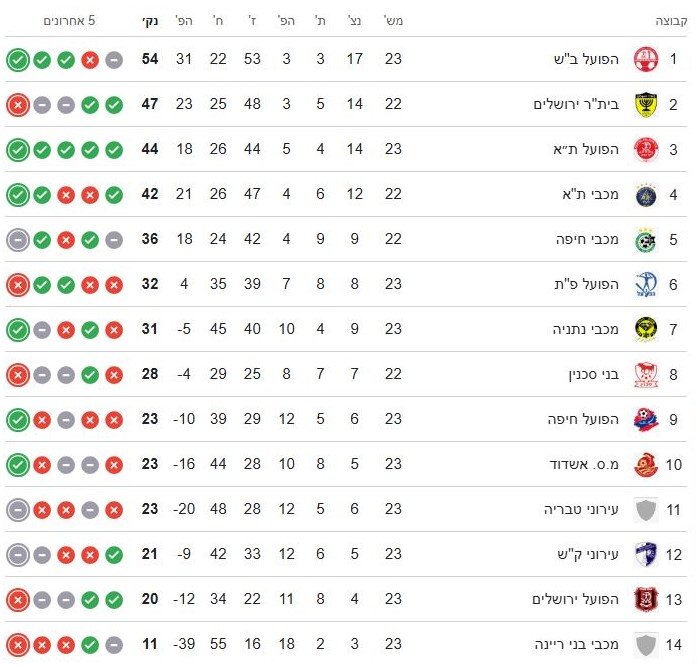697x666 pixels.
Task: Click the Hapoel Petah Tikva logo
Action: 647,285
